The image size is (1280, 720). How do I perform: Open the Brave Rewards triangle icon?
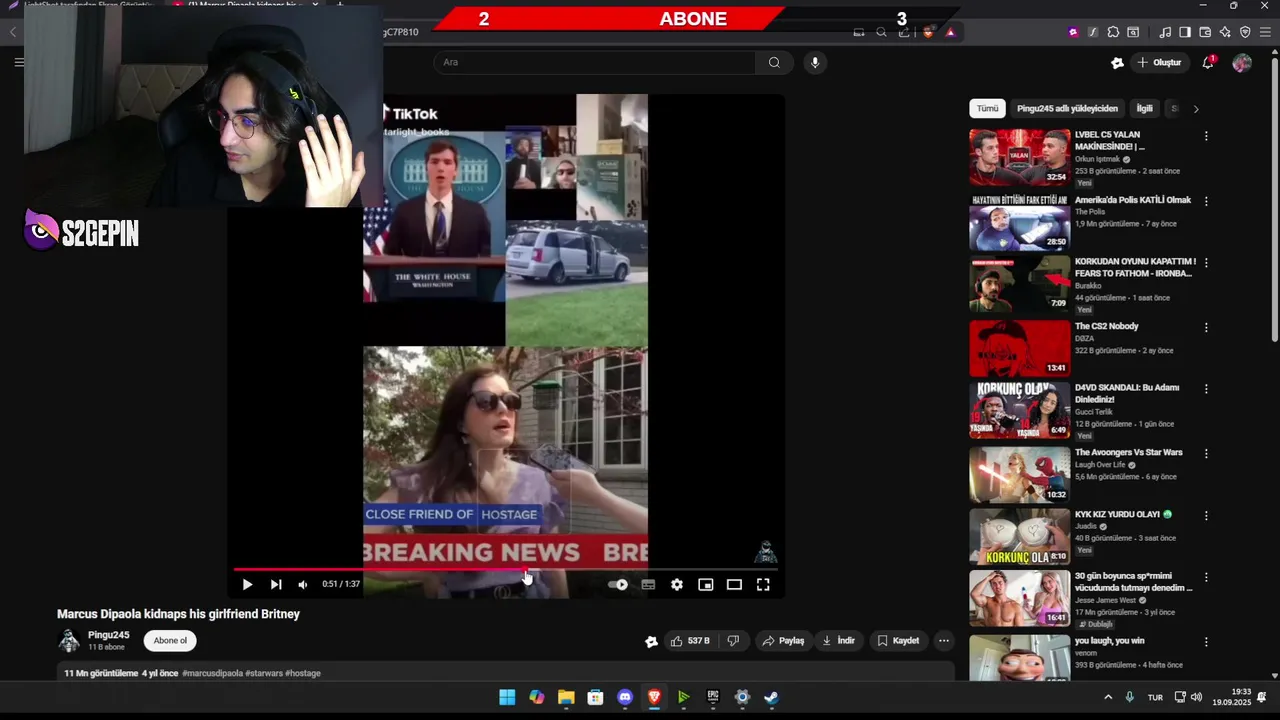(x=950, y=32)
